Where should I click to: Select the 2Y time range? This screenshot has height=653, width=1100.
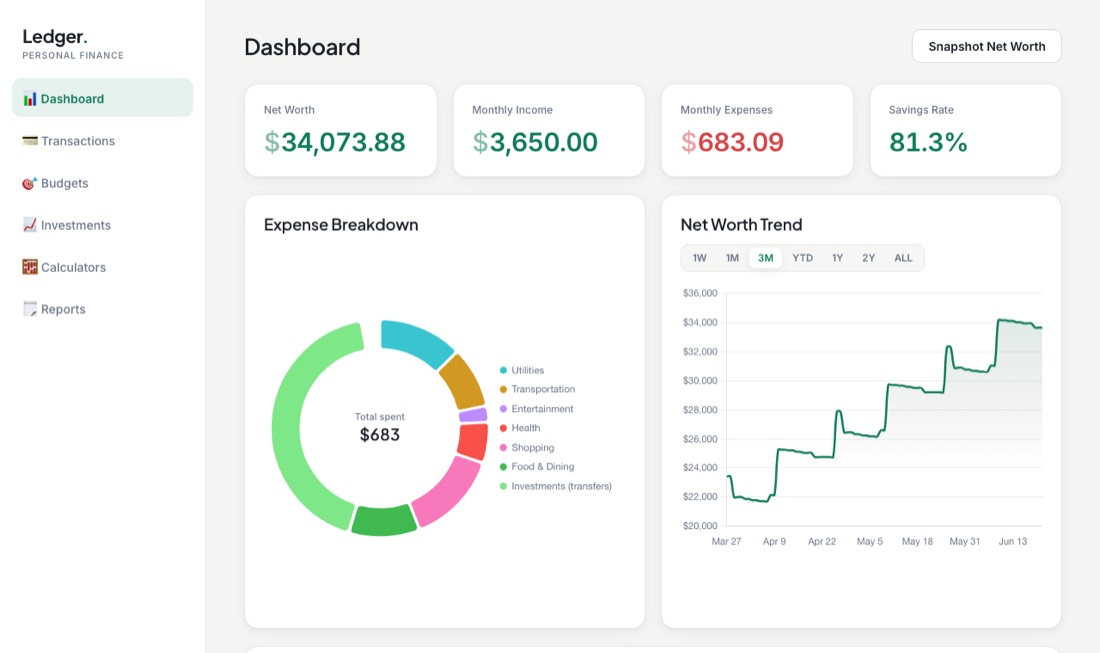point(868,258)
